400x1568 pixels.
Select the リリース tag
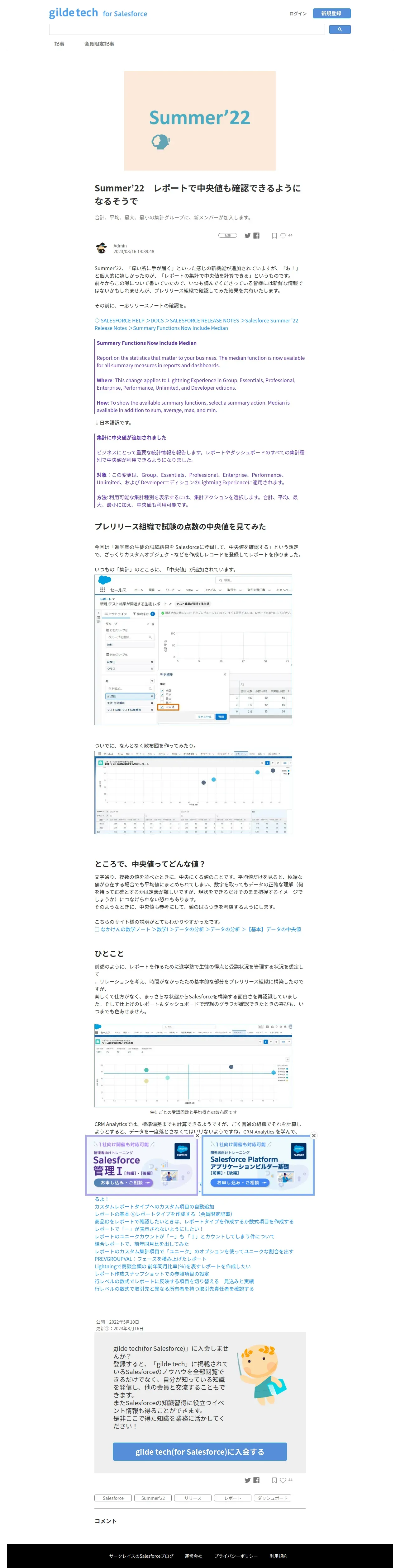coord(193,1498)
